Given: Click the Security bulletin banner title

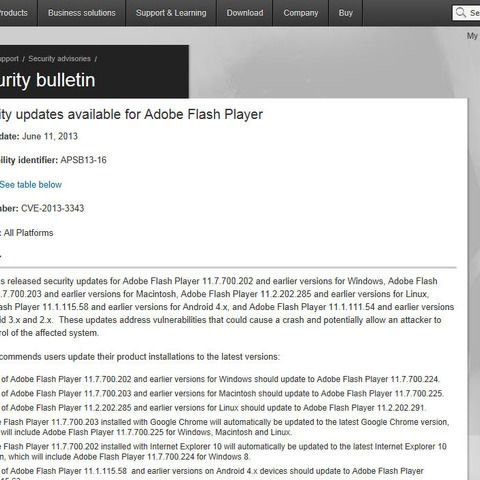Looking at the screenshot, I should (48, 80).
